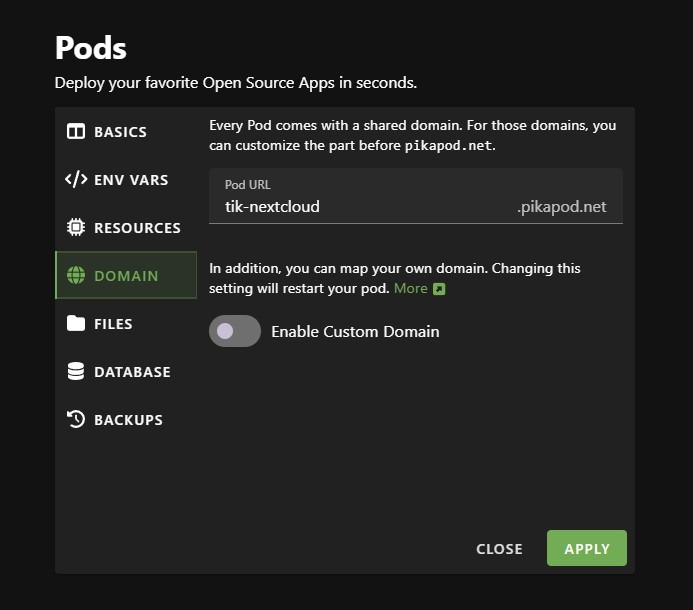Toggle the Enable Custom Domain switch

(x=234, y=331)
